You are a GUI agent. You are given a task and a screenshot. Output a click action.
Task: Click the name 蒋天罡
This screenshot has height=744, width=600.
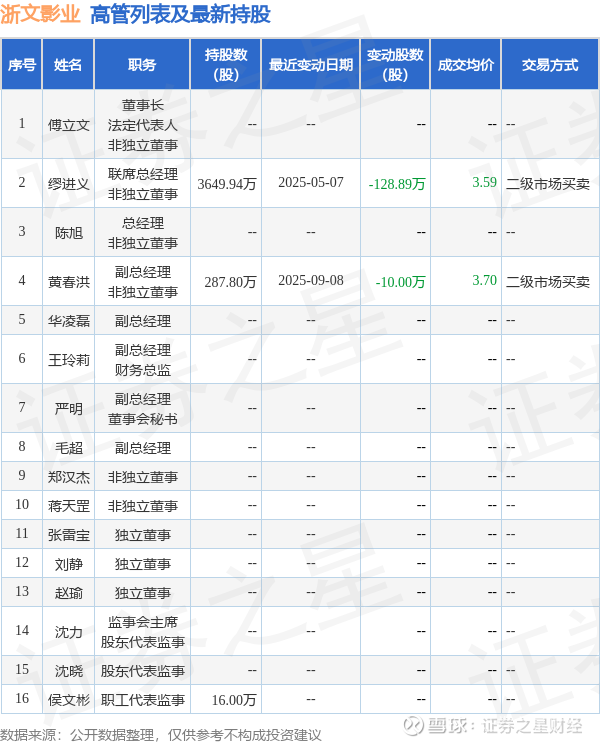coord(69,505)
